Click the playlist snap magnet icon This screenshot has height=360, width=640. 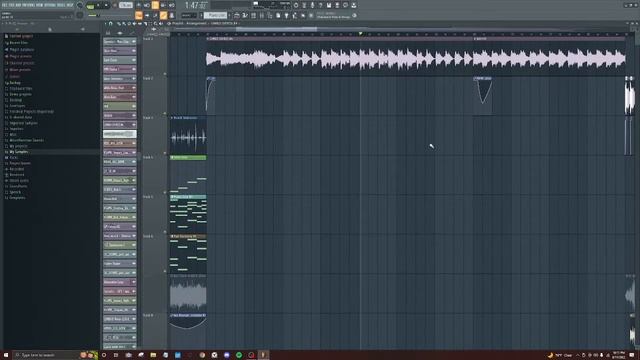pyautogui.click(x=111, y=24)
